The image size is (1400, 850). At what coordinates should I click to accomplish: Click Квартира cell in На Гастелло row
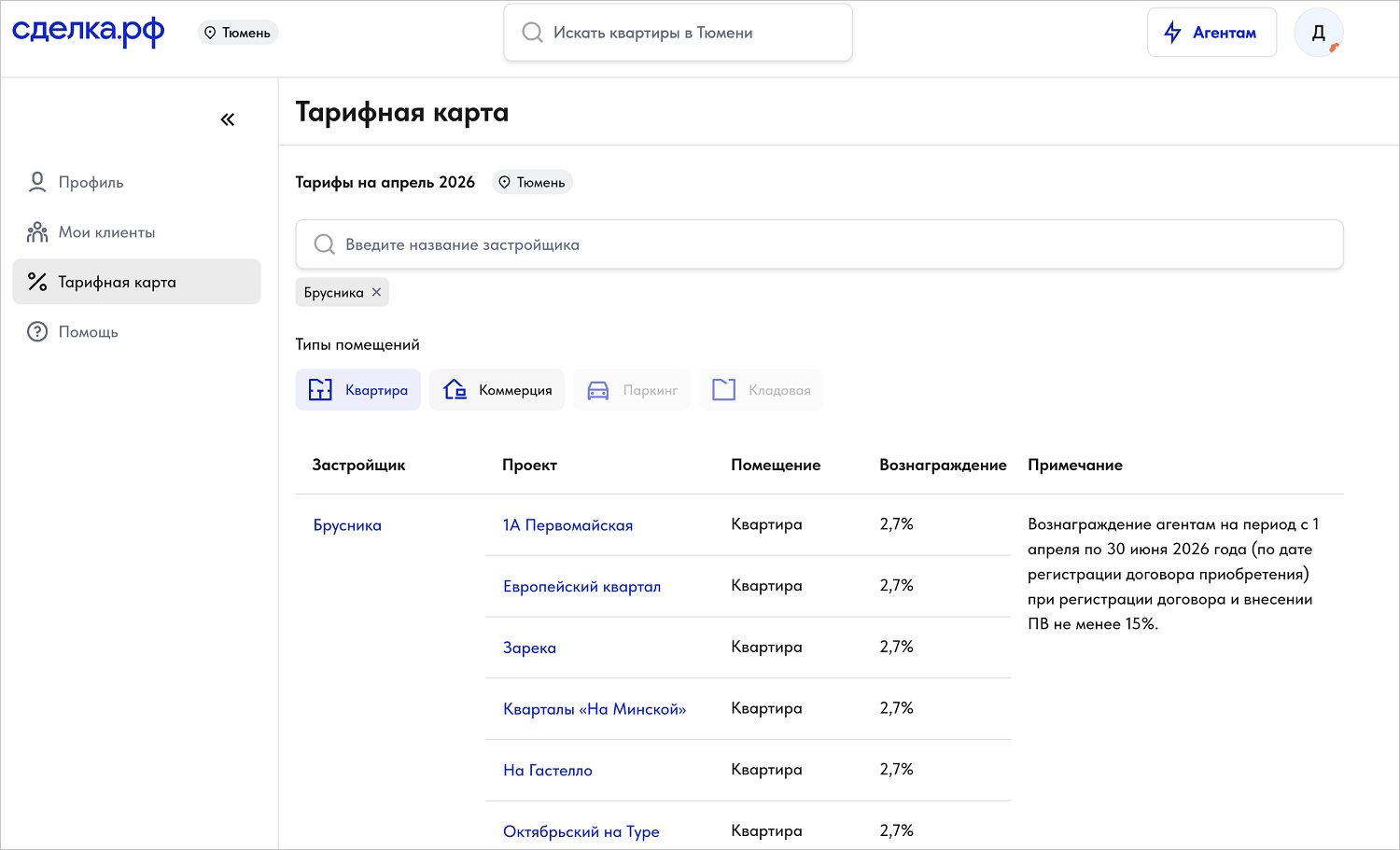766,770
